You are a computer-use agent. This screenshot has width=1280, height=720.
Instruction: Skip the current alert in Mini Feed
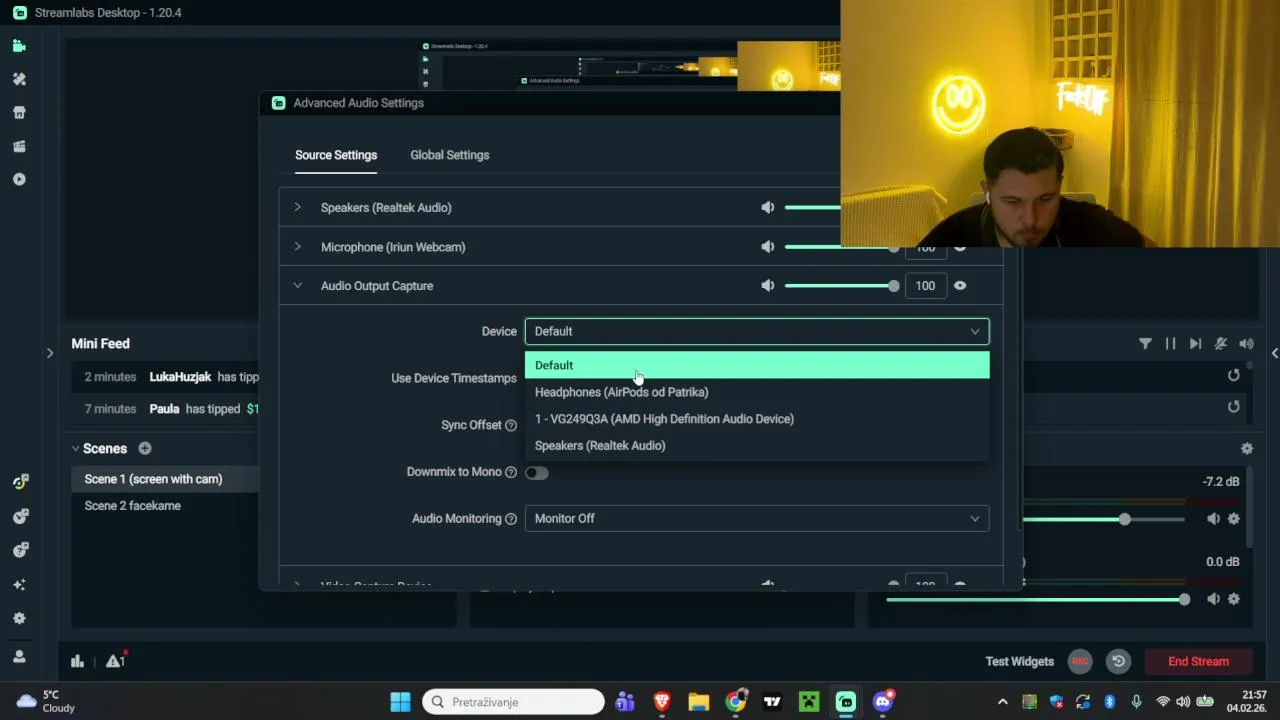tap(1195, 343)
